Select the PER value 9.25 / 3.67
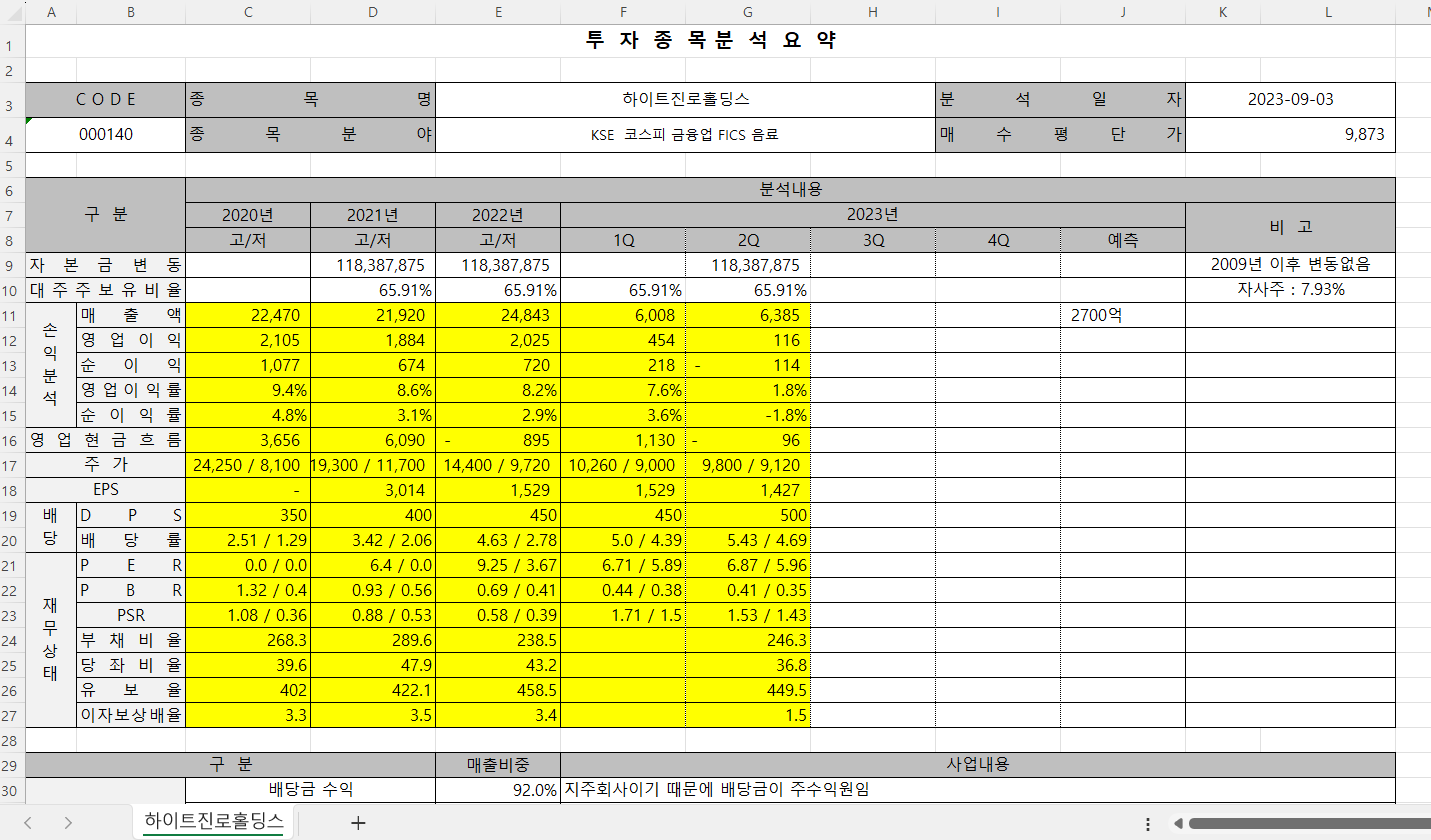 (498, 565)
